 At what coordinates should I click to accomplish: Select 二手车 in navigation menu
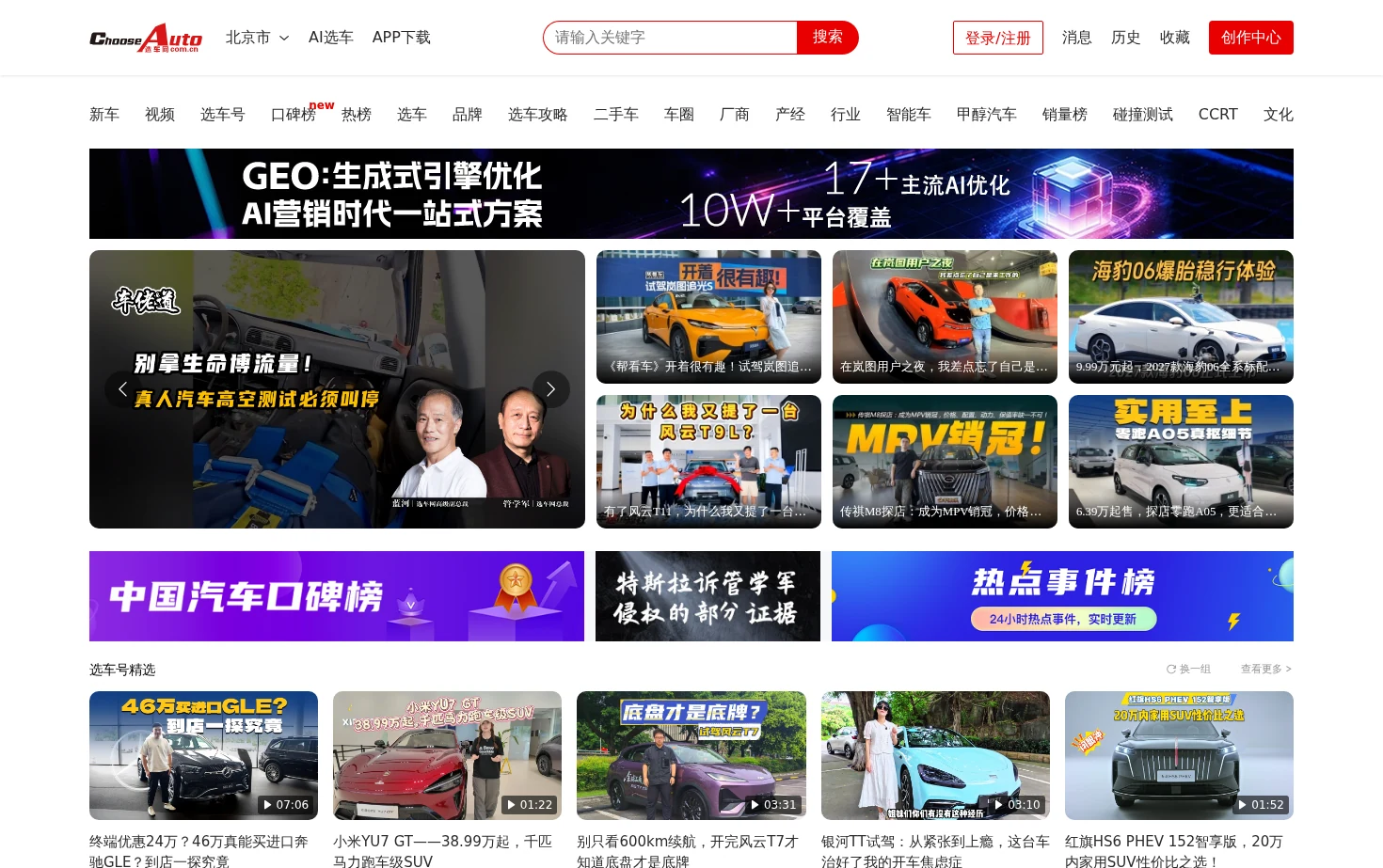(616, 115)
